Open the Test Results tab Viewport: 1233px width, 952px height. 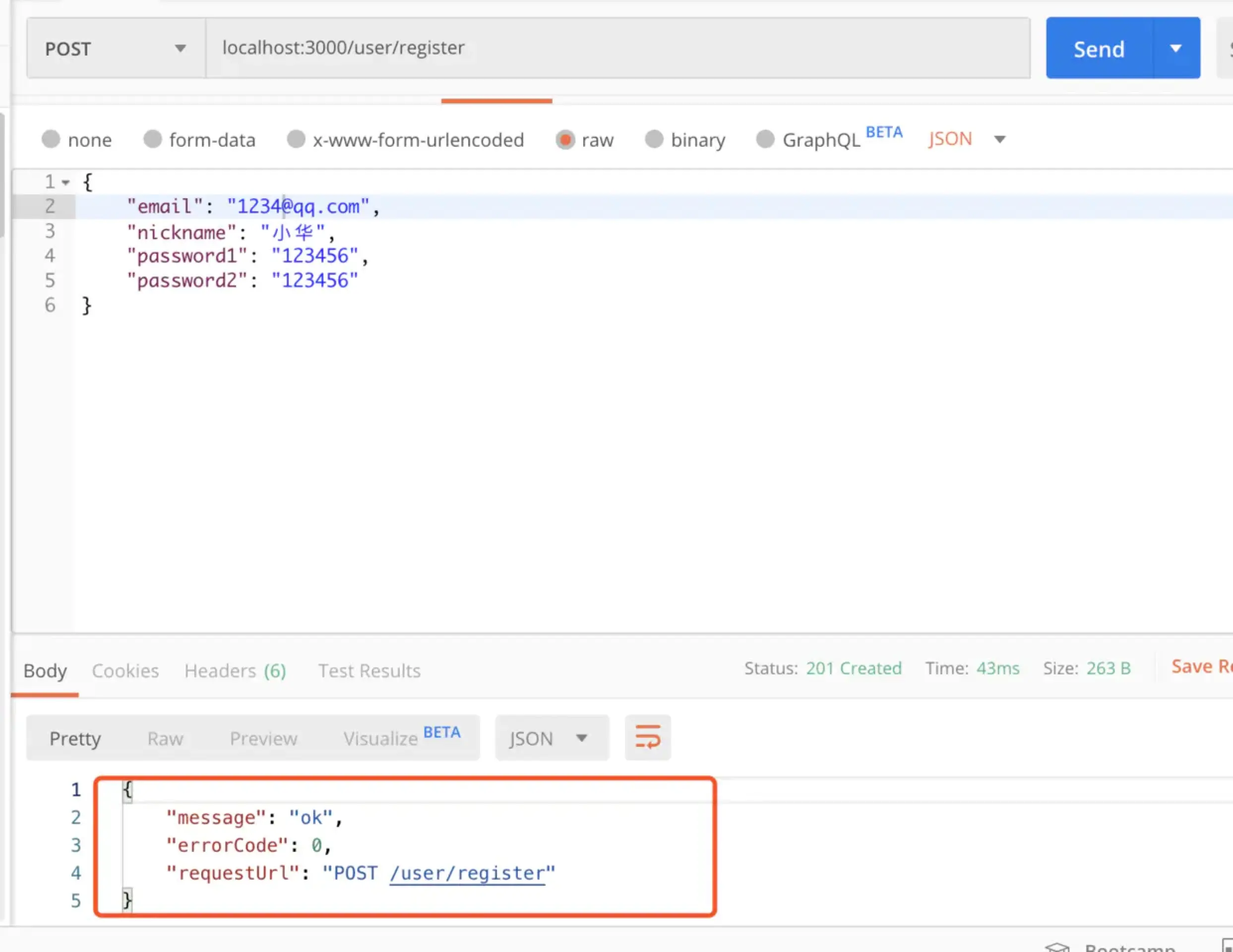point(369,670)
